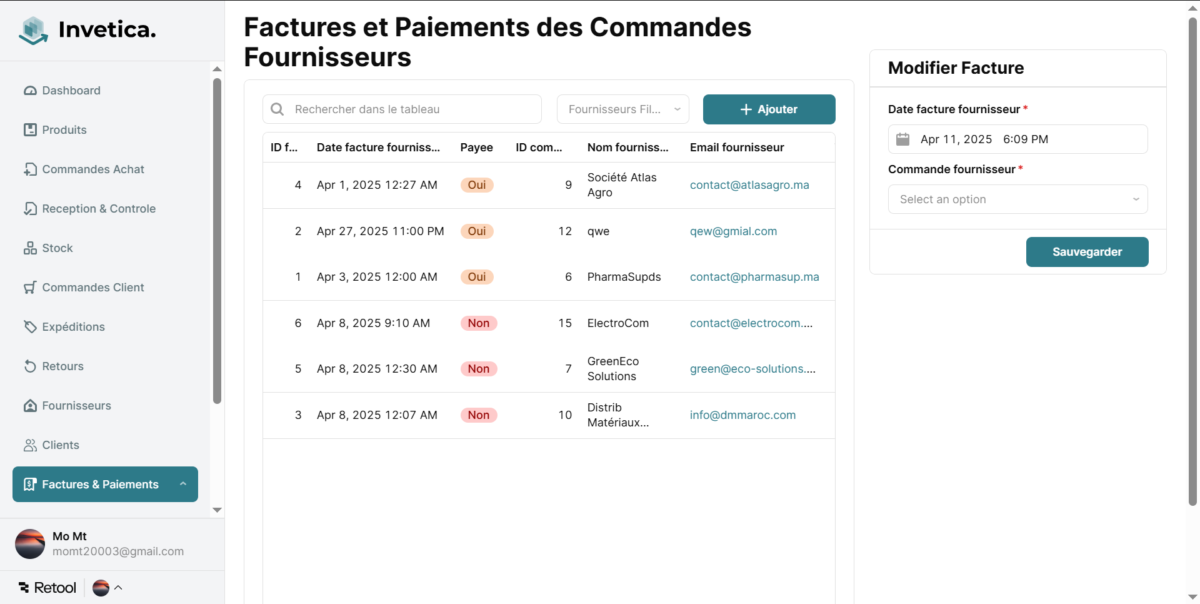Viewport: 1200px width, 604px height.
Task: Click the Commandes Client cart icon
Action: tap(30, 288)
